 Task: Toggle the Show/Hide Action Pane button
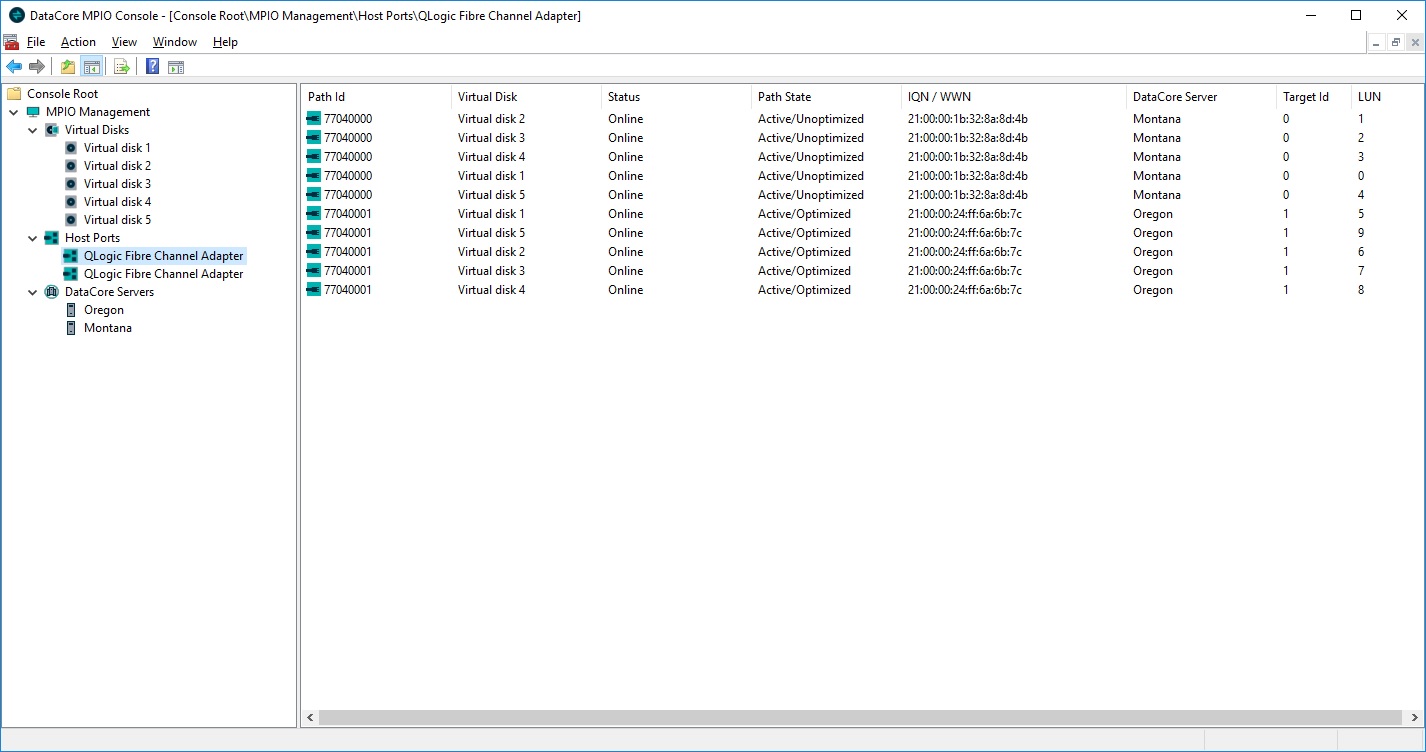[x=176, y=67]
